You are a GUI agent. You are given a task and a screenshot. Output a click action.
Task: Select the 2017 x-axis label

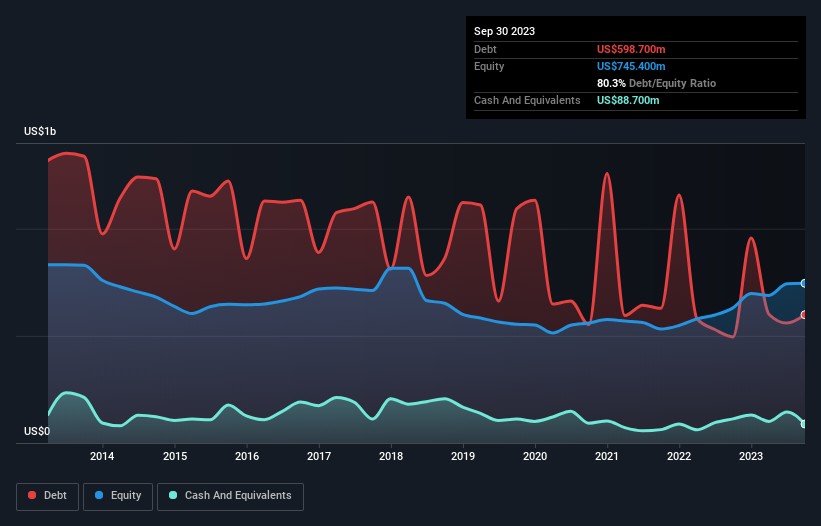click(x=319, y=456)
